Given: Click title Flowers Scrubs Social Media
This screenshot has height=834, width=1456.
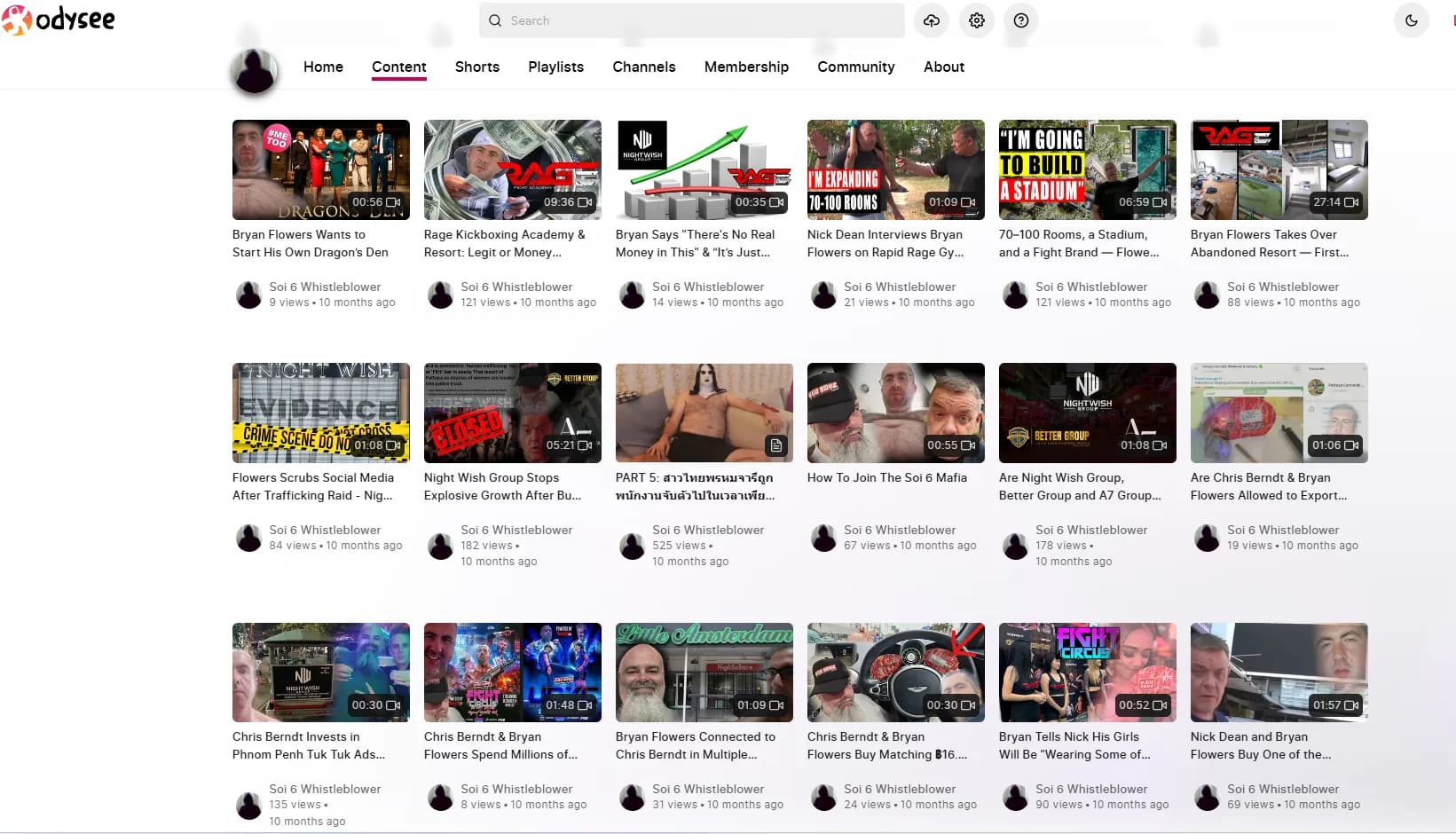Looking at the screenshot, I should (x=313, y=486).
